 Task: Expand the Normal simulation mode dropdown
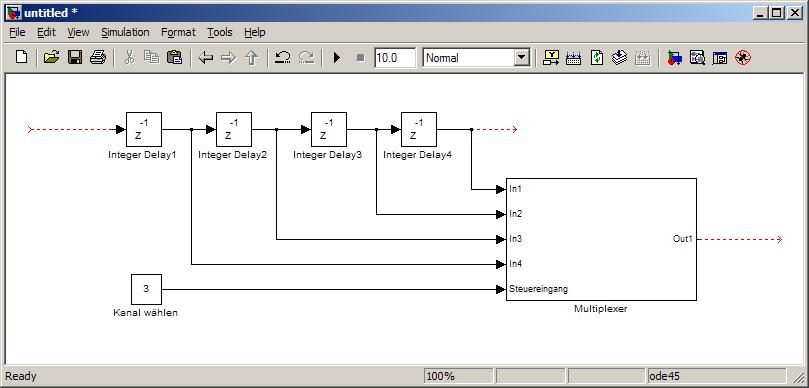(x=523, y=58)
